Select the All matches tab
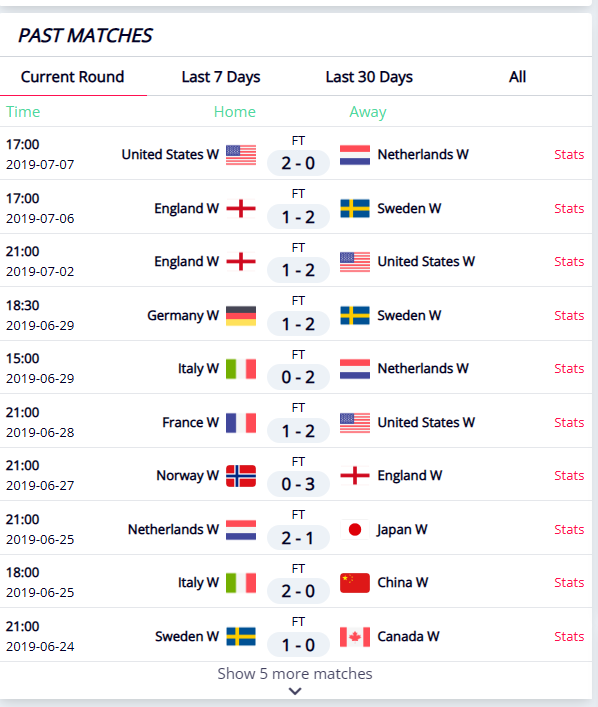 pos(517,77)
